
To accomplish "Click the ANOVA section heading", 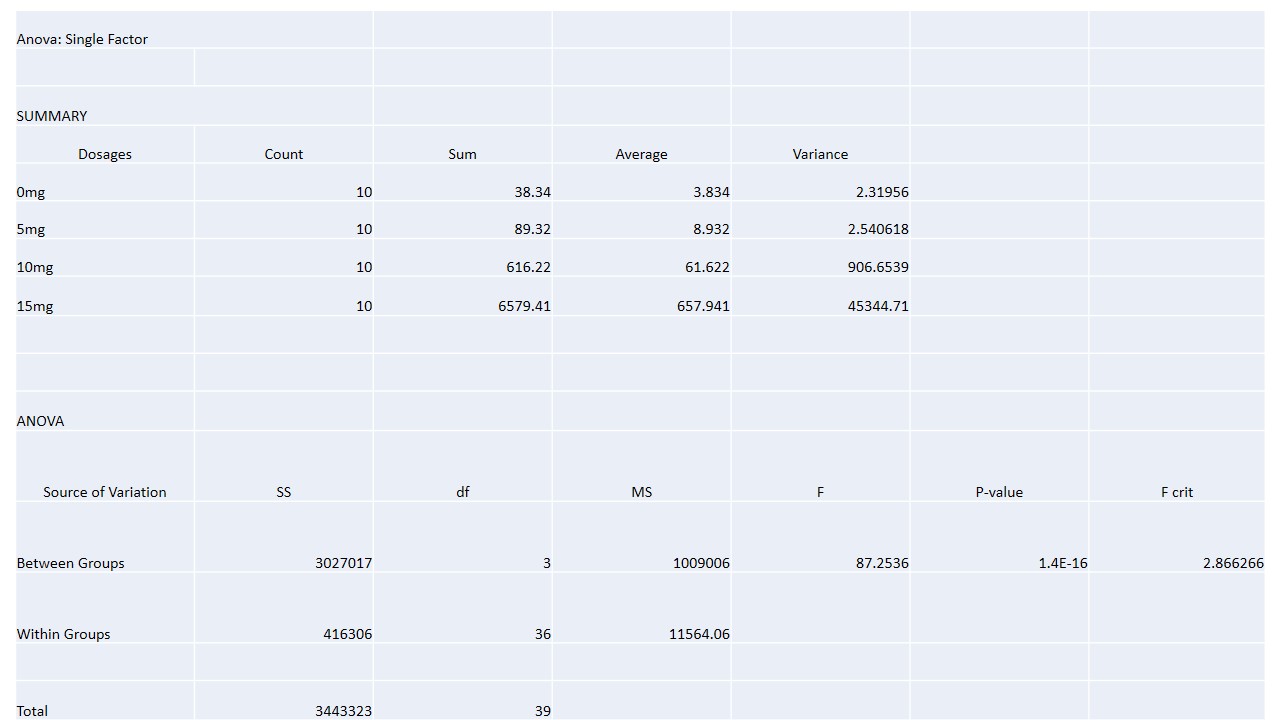I will click(x=40, y=421).
